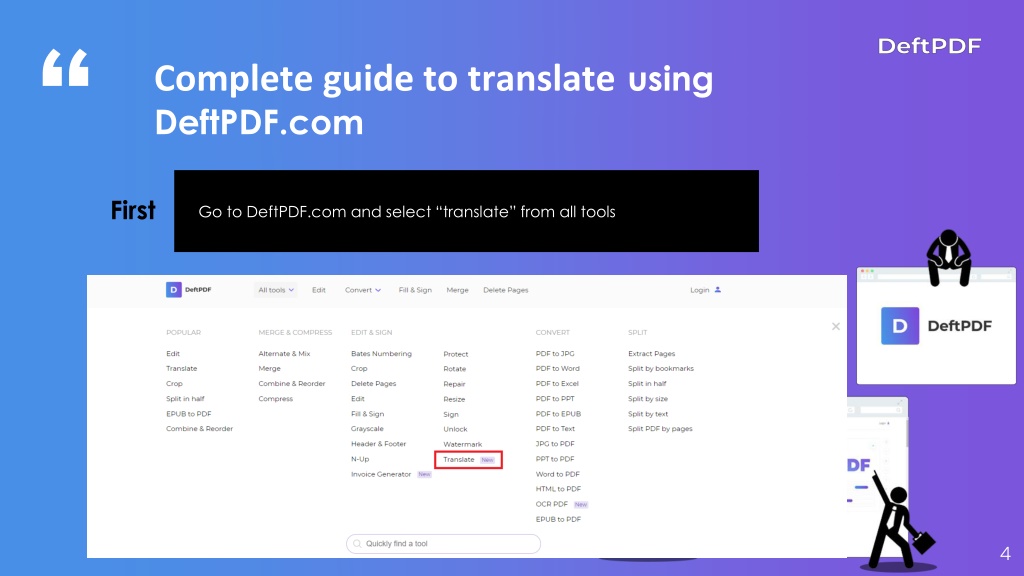Image resolution: width=1024 pixels, height=576 pixels.
Task: Select Edit in the top navigation bar
Action: pos(319,290)
